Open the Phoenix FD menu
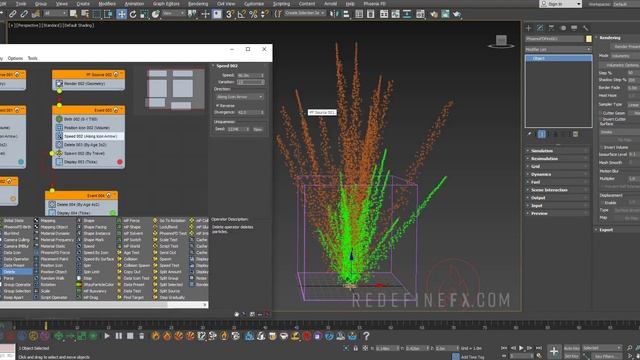This screenshot has height=360, width=640. (374, 4)
